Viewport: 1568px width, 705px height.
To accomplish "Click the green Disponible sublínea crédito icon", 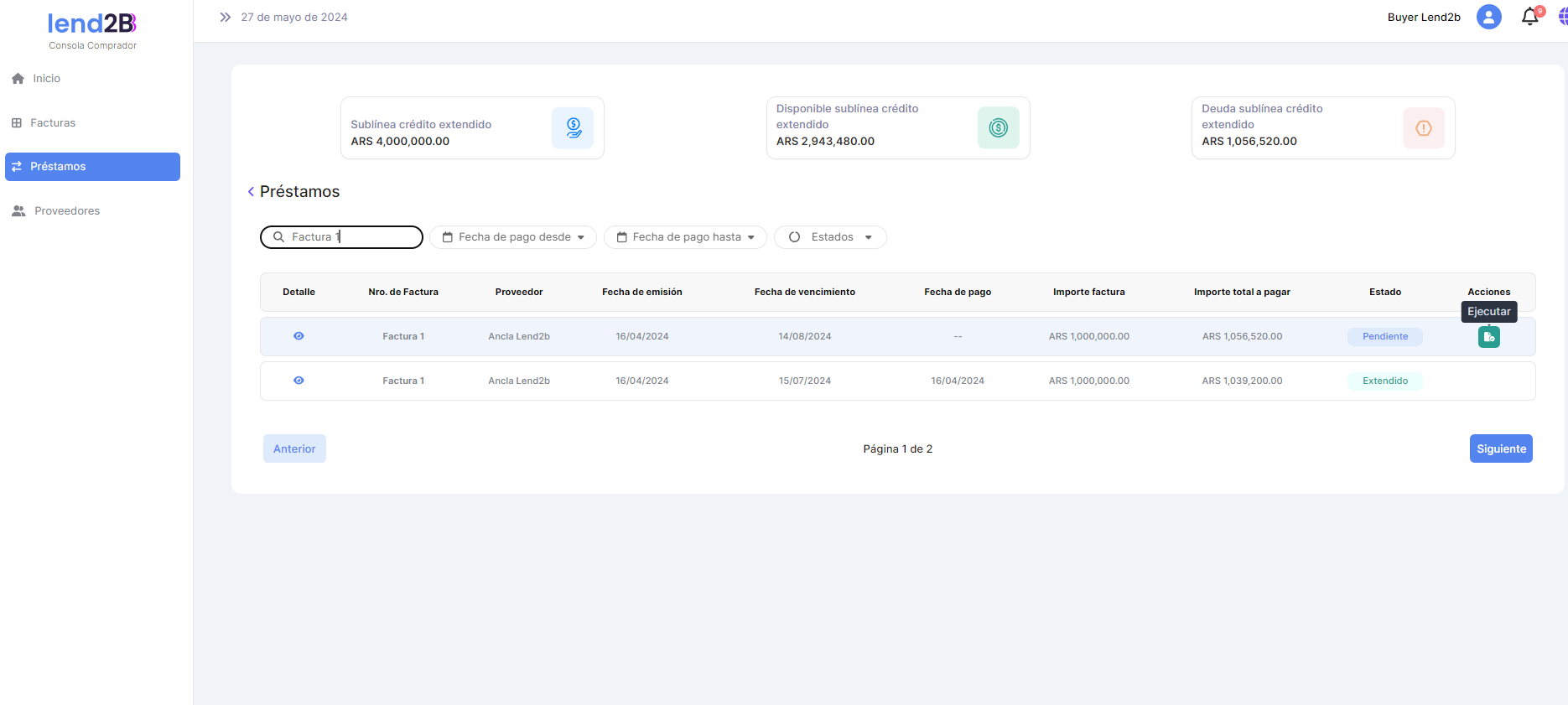I will 998,128.
